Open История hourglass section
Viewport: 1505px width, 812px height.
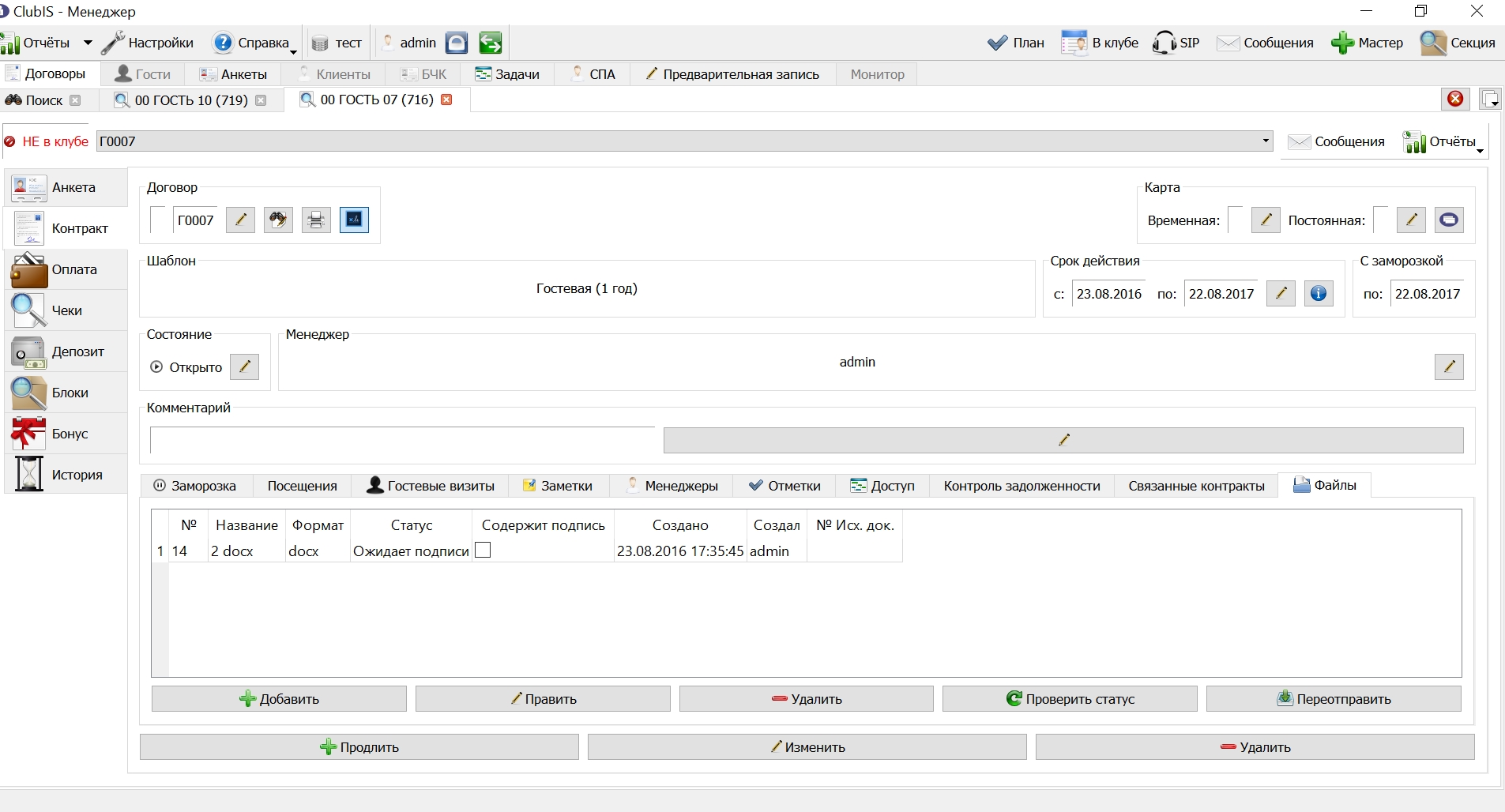point(66,475)
